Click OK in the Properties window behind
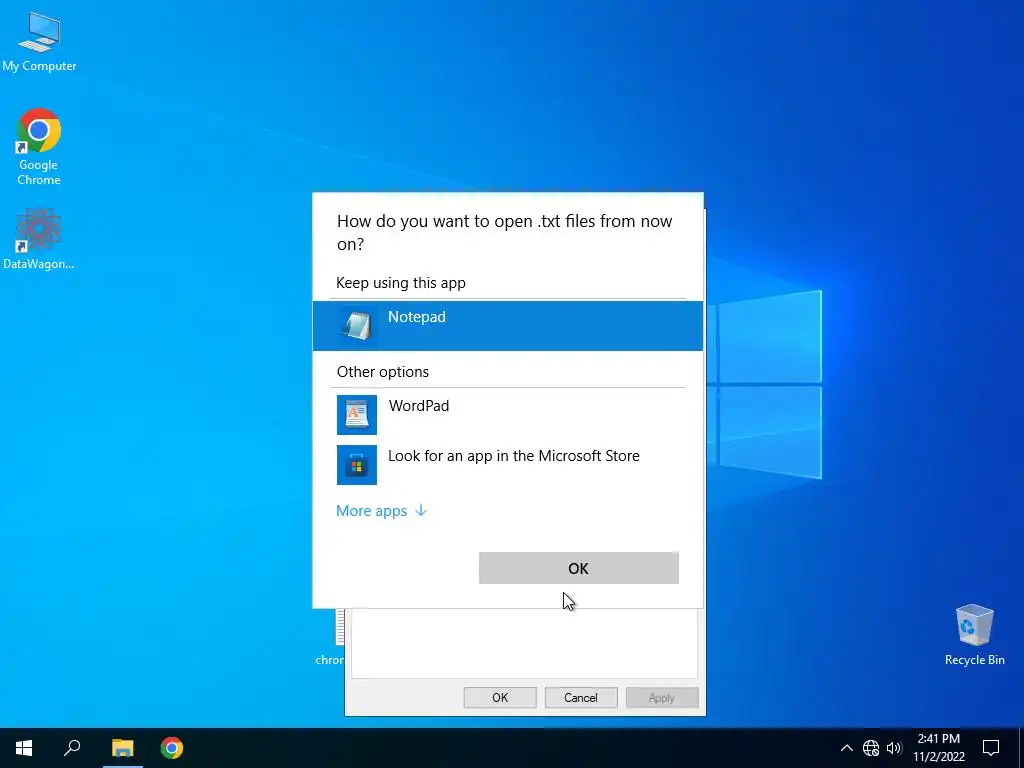Image resolution: width=1024 pixels, height=768 pixels. (500, 697)
